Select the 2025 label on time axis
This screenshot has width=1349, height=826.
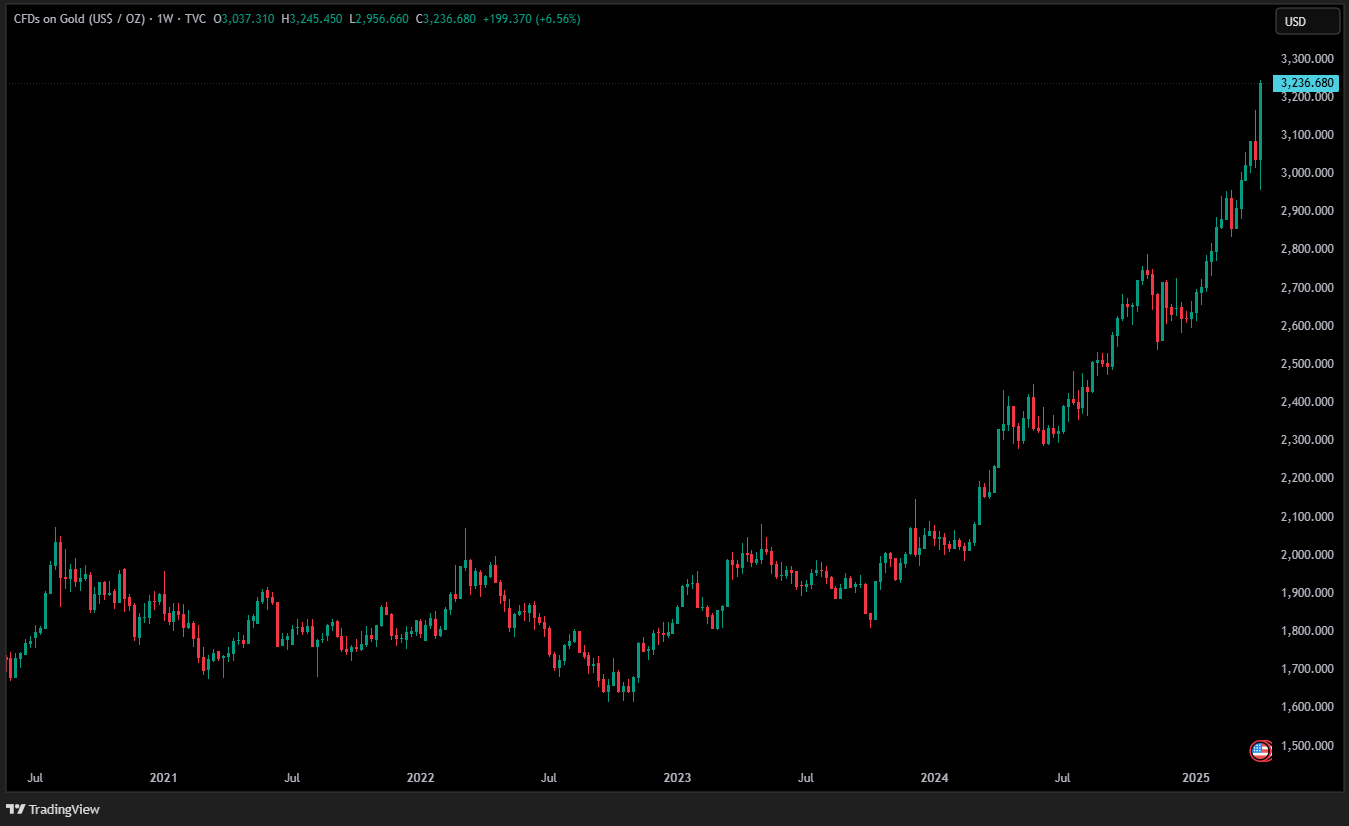click(x=1196, y=778)
